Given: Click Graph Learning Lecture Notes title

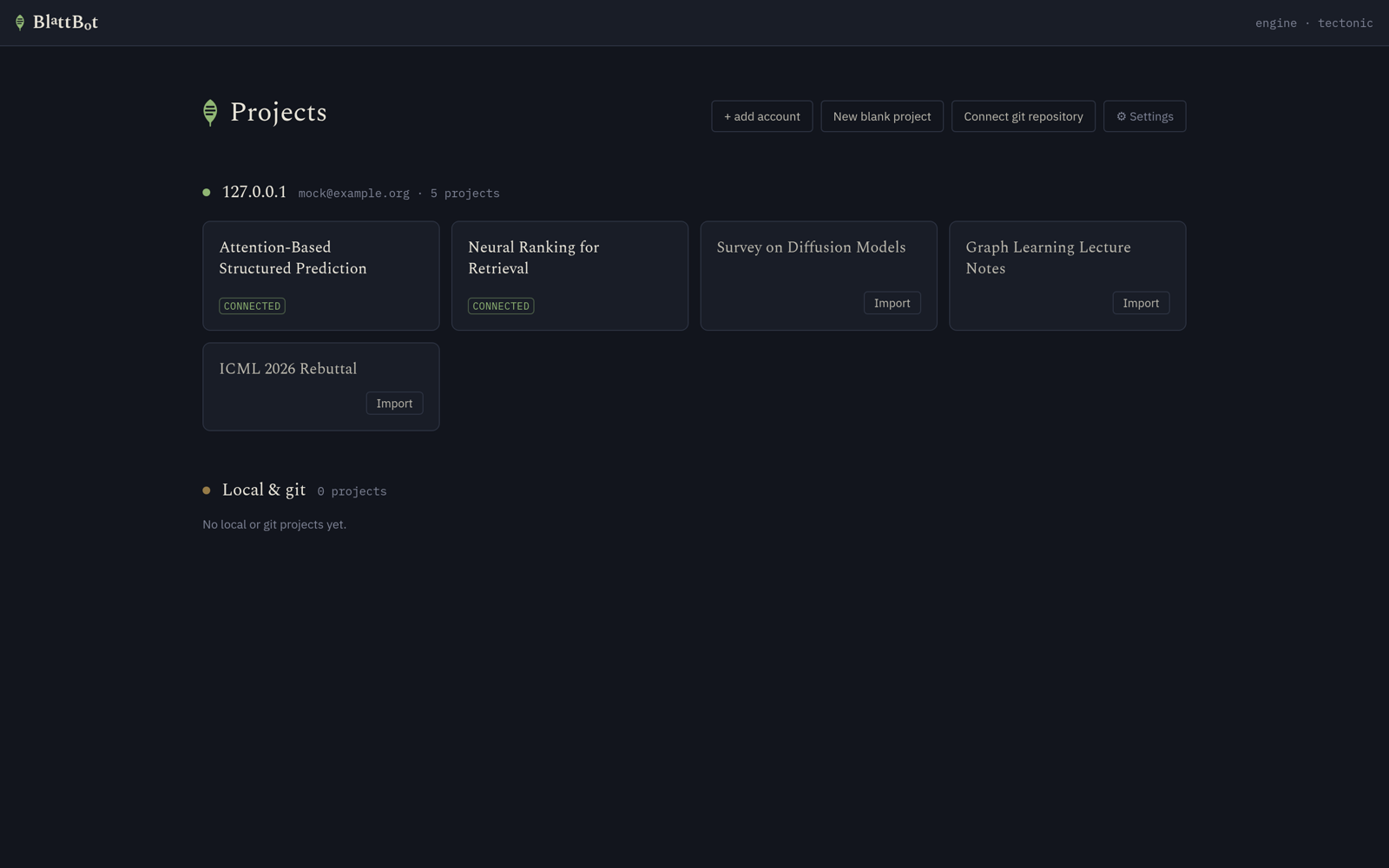Looking at the screenshot, I should [1048, 258].
